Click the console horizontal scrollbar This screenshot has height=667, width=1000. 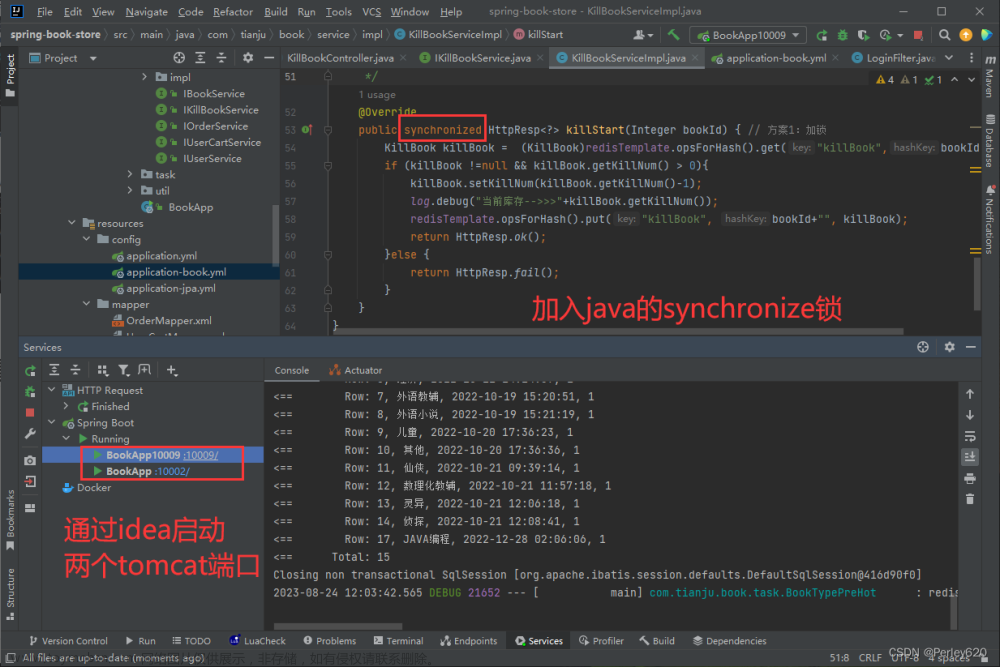pos(338,626)
